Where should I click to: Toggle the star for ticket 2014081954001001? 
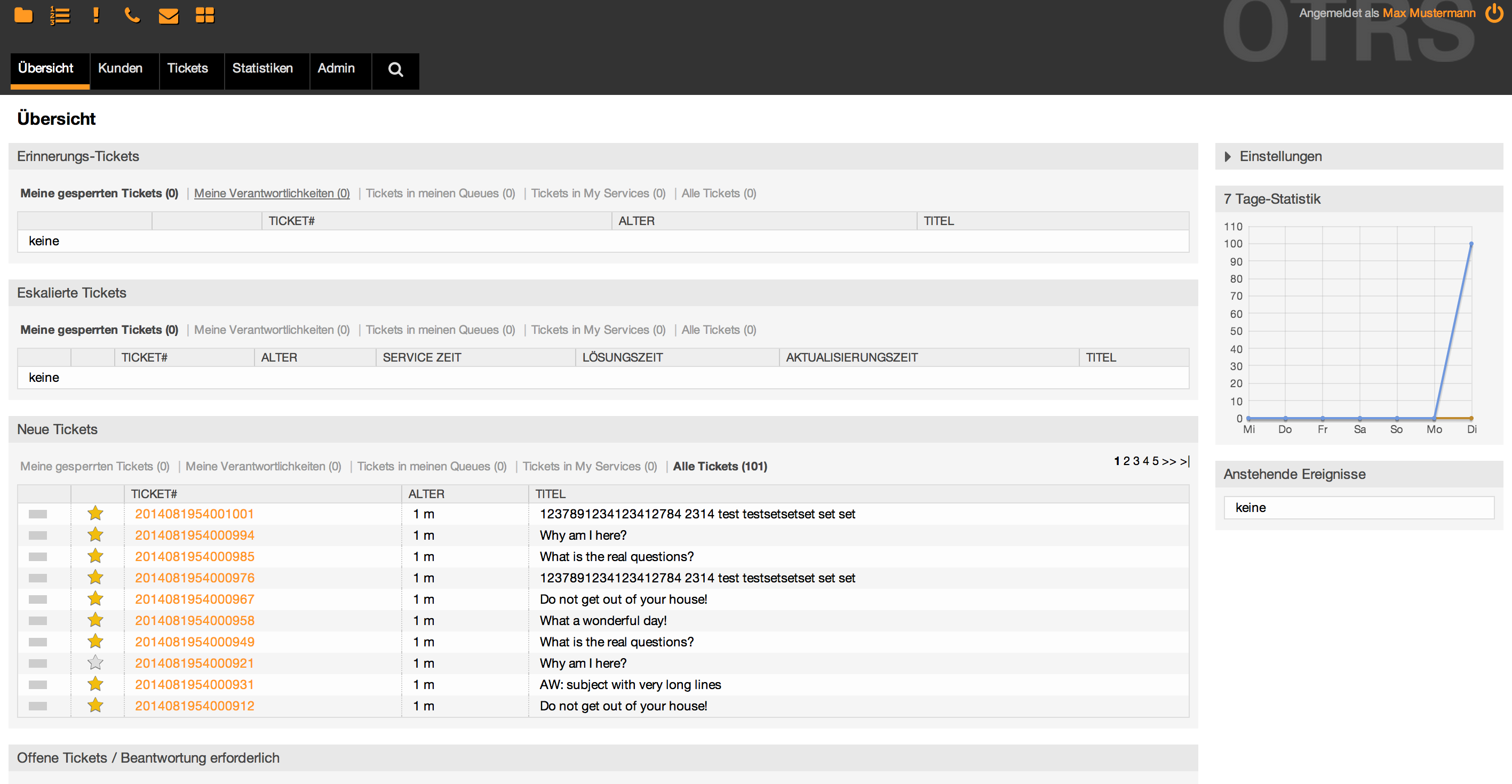(x=95, y=514)
